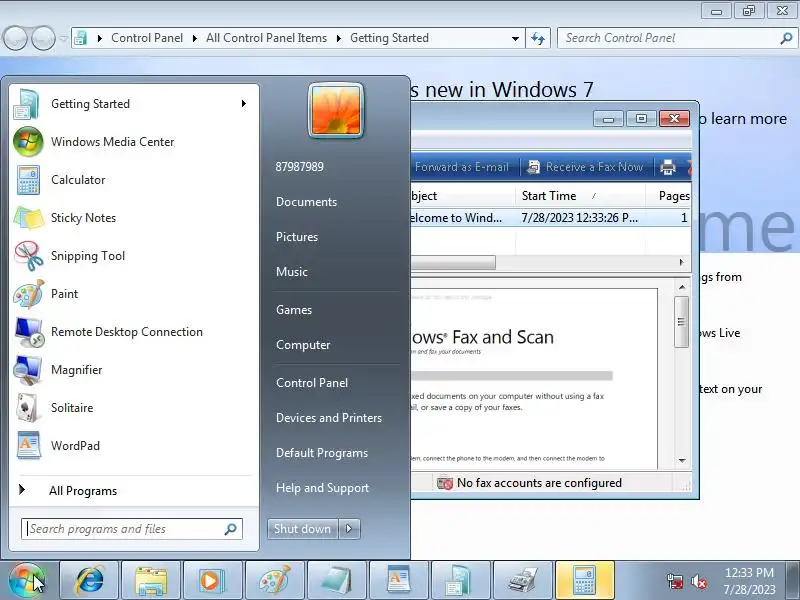This screenshot has height=600, width=800.
Task: Click the fax preview scroll down arrow
Action: (682, 461)
